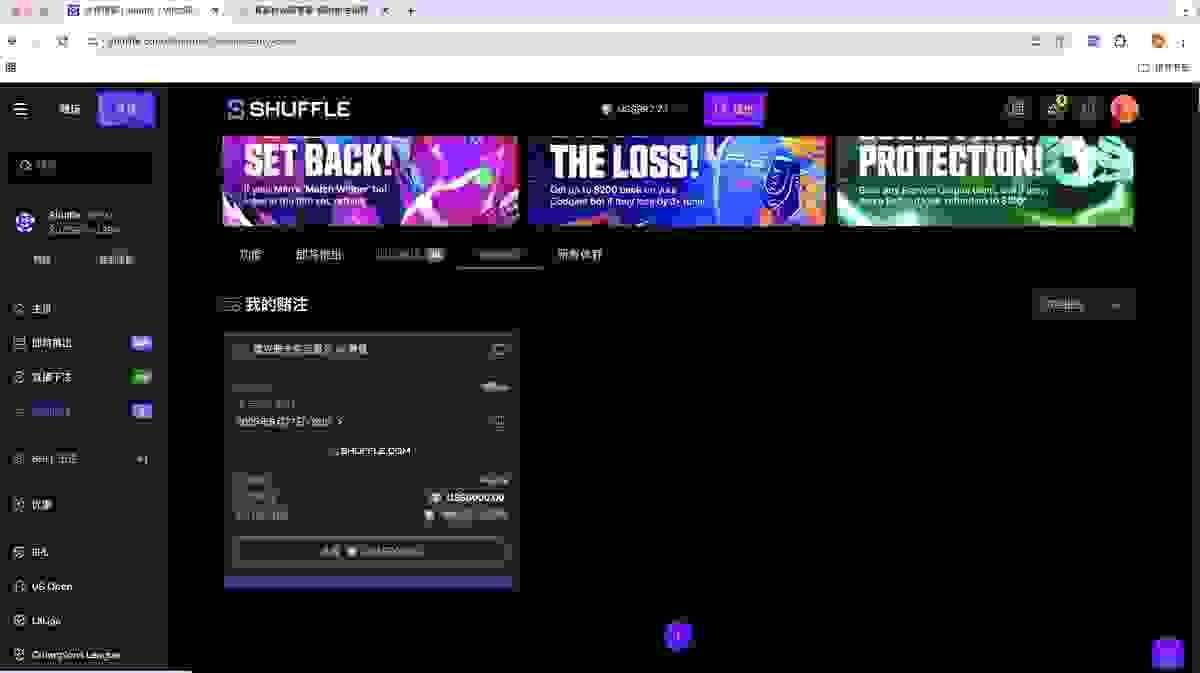Click the purple highlighted tab beside the hamburger
Screen dimensions: 1200x673
[x=126, y=109]
